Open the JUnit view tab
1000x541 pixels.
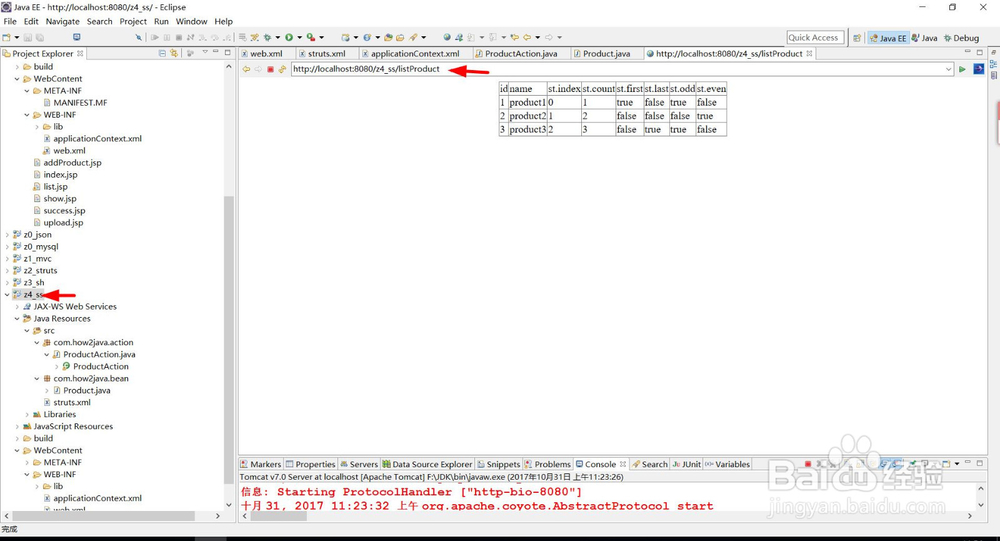pos(687,464)
